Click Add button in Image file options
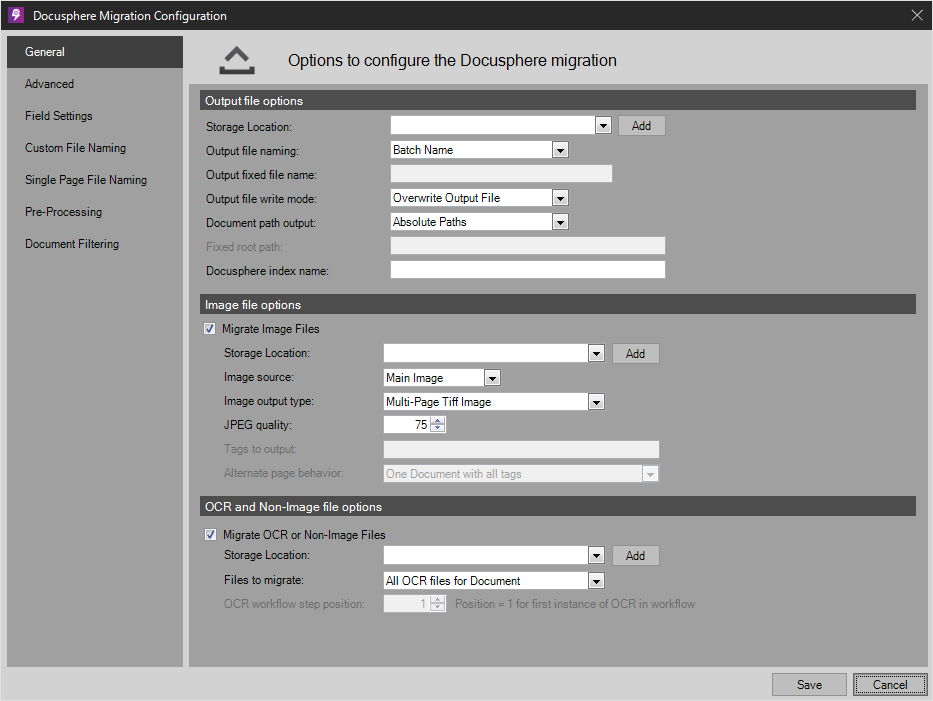This screenshot has height=701, width=933. pyautogui.click(x=635, y=353)
